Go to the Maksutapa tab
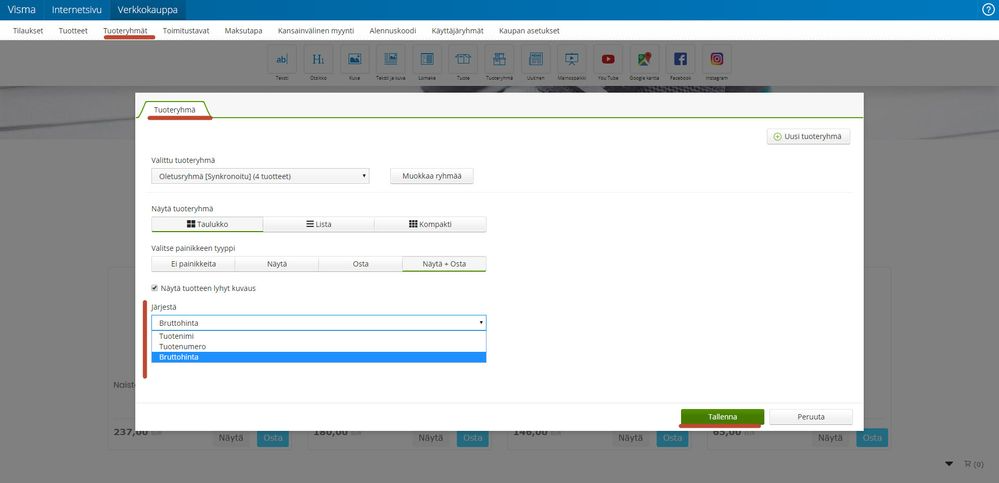 pos(243,31)
